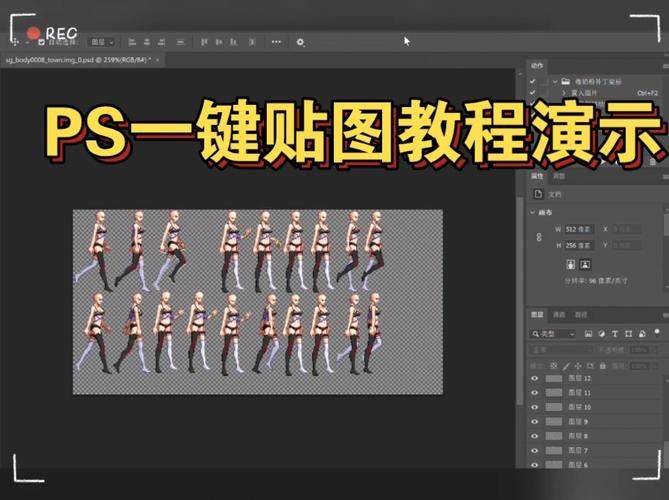669x500 pixels.
Task: Click the distribute horizontally icon
Action: pos(252,42)
